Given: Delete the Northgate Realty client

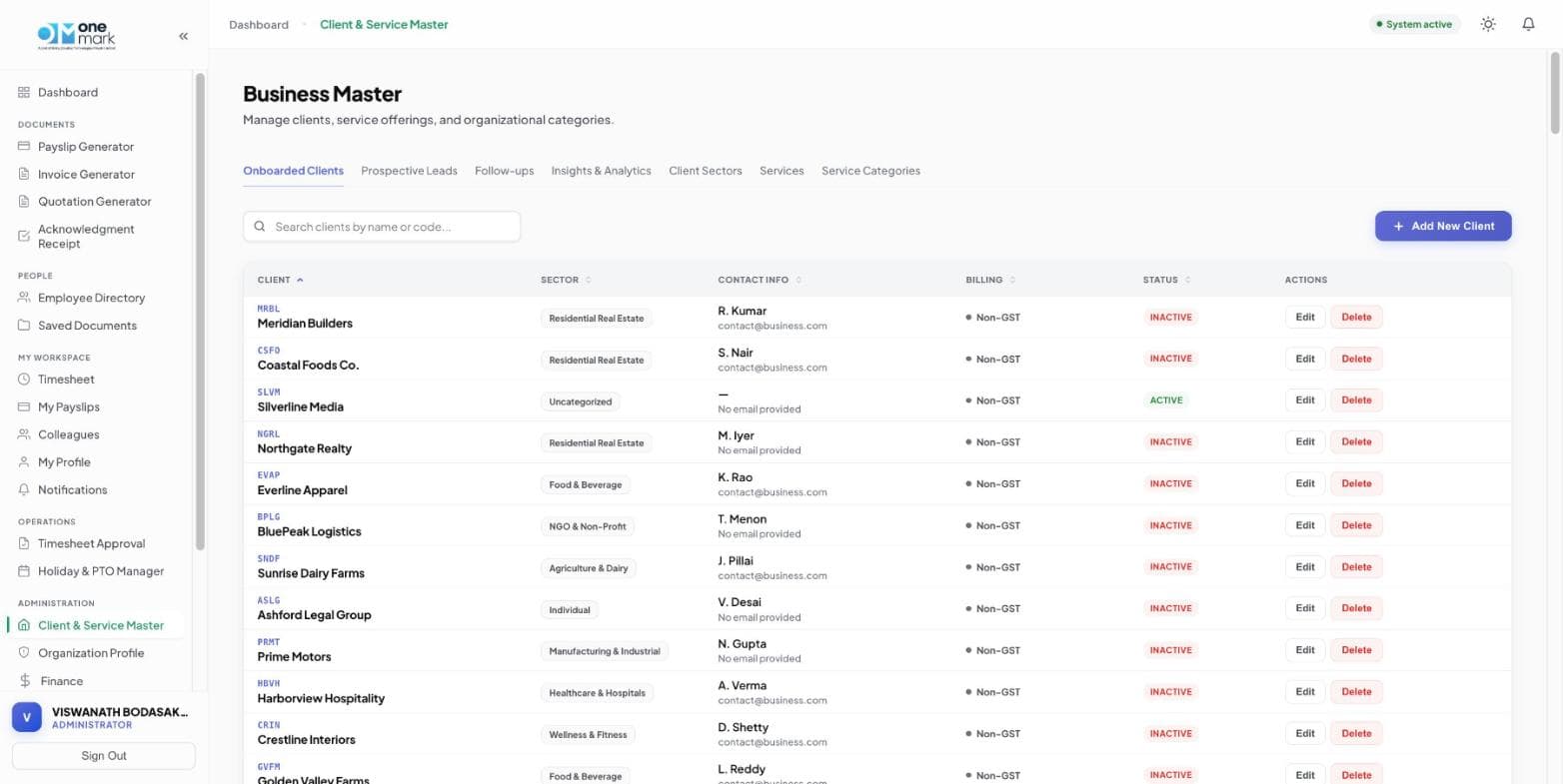Looking at the screenshot, I should click(x=1356, y=441).
